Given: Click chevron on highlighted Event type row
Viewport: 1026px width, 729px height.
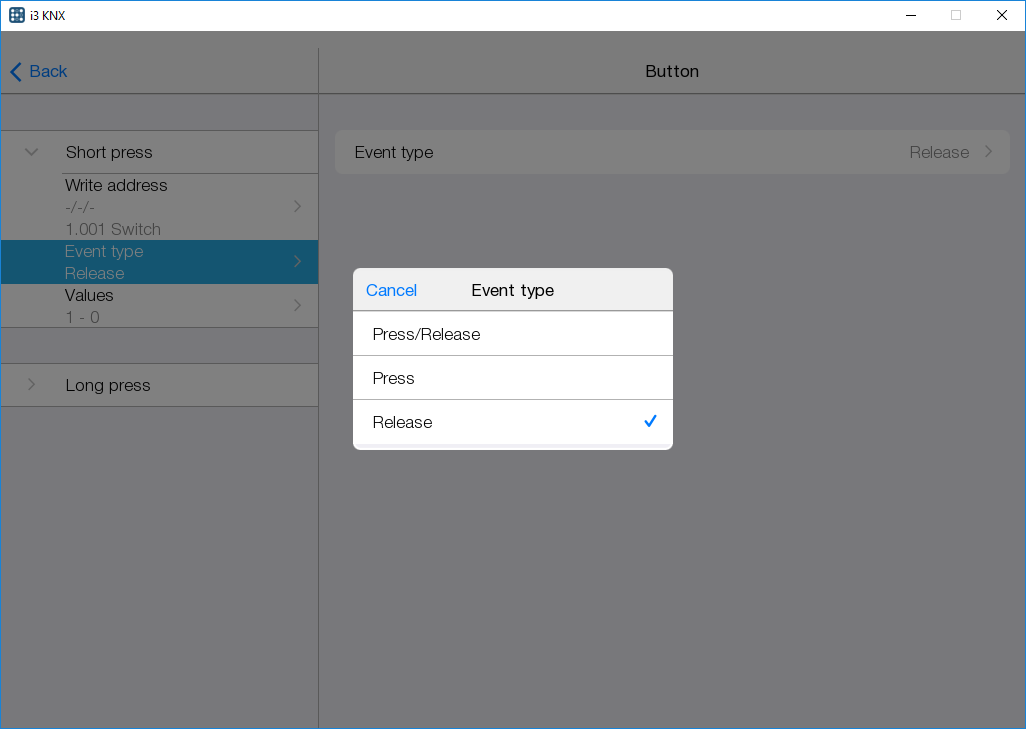Looking at the screenshot, I should pos(297,262).
